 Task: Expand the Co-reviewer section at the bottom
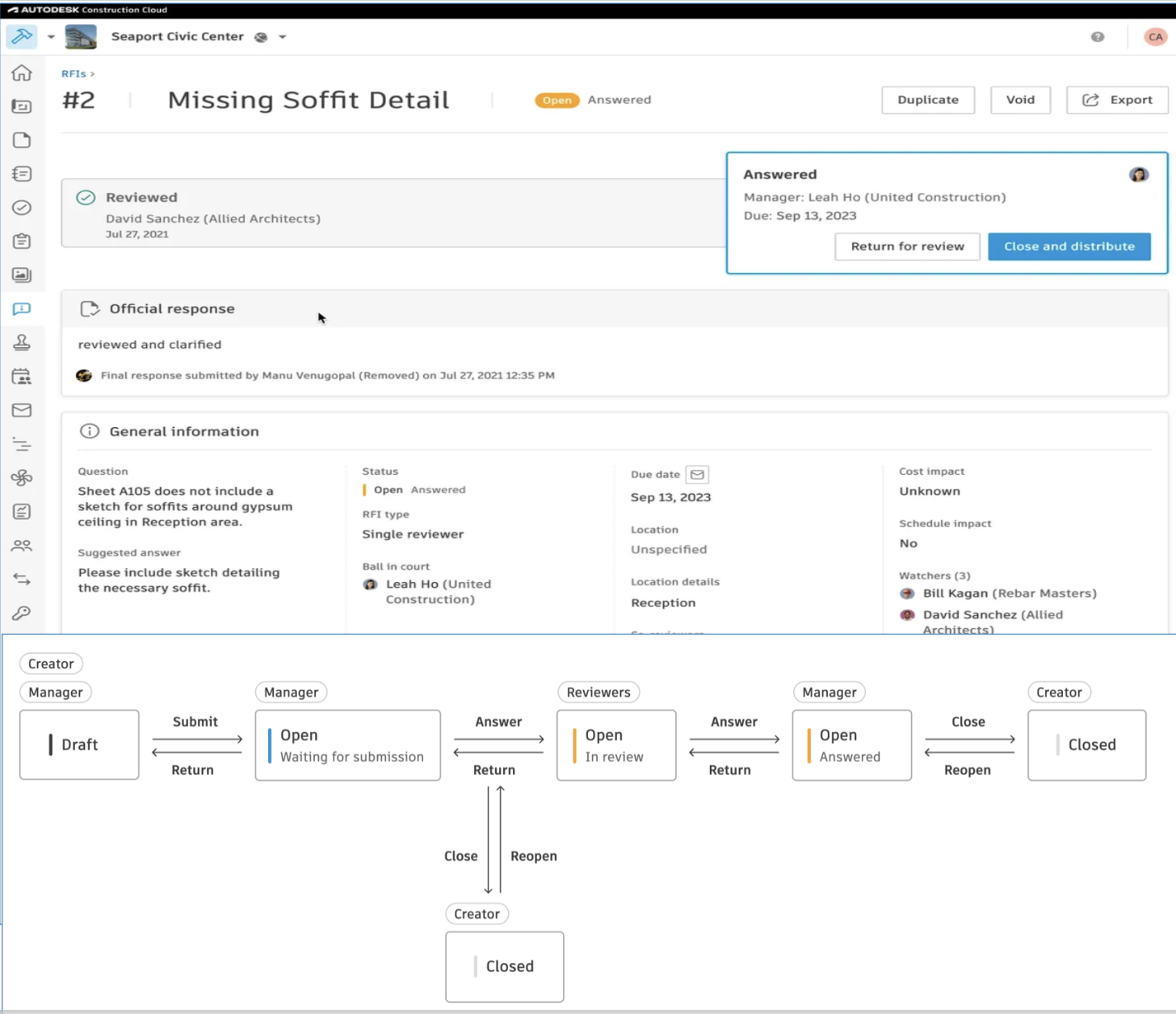(x=667, y=632)
